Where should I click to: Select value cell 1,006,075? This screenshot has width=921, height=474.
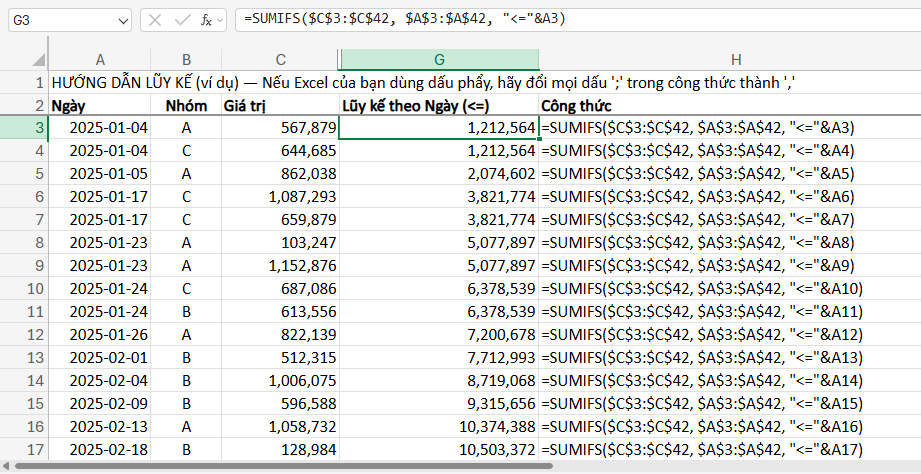[280, 381]
